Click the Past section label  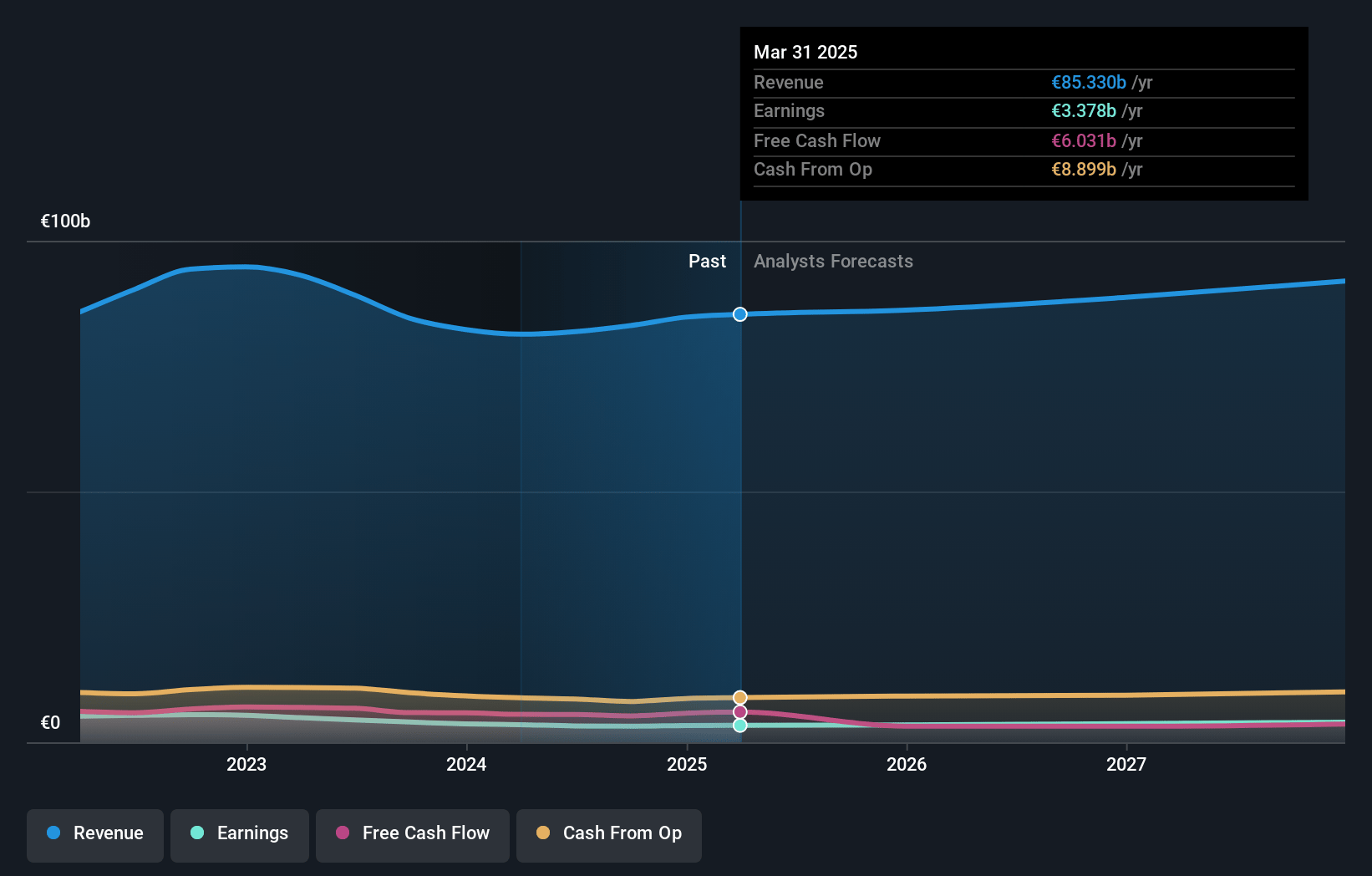click(707, 261)
